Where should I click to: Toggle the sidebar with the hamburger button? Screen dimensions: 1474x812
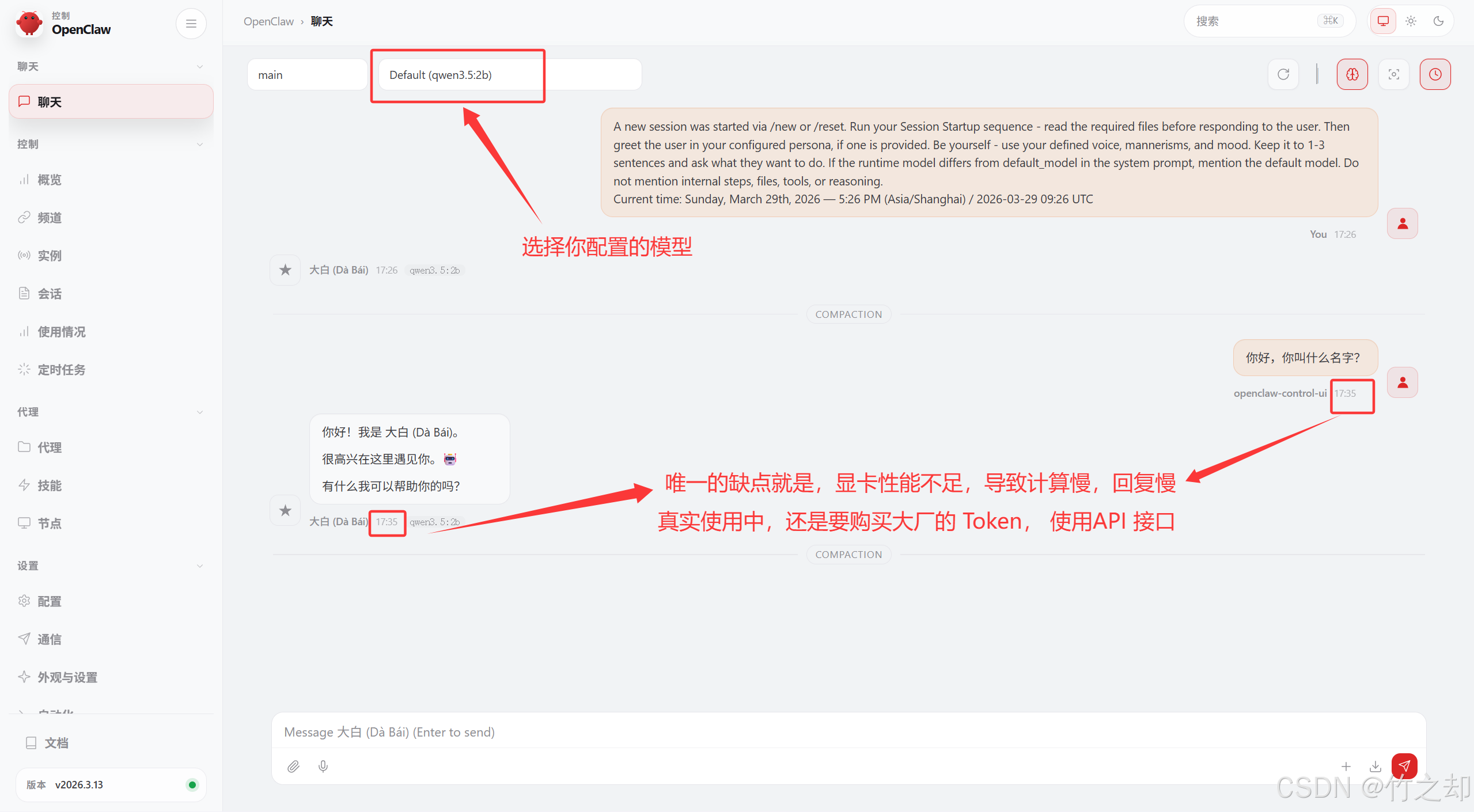point(191,23)
